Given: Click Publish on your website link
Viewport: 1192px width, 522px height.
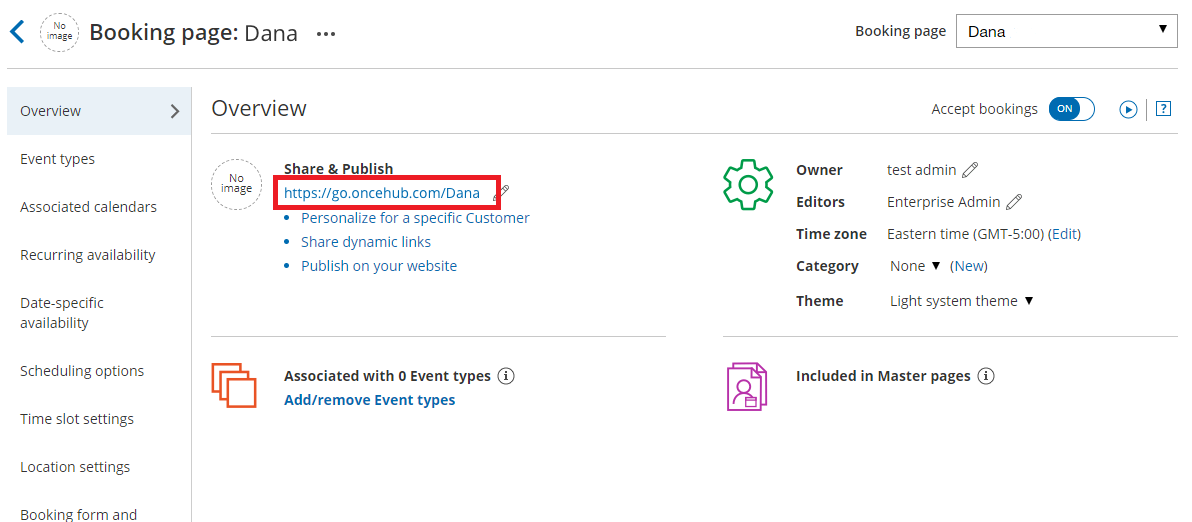Looking at the screenshot, I should pos(379,266).
